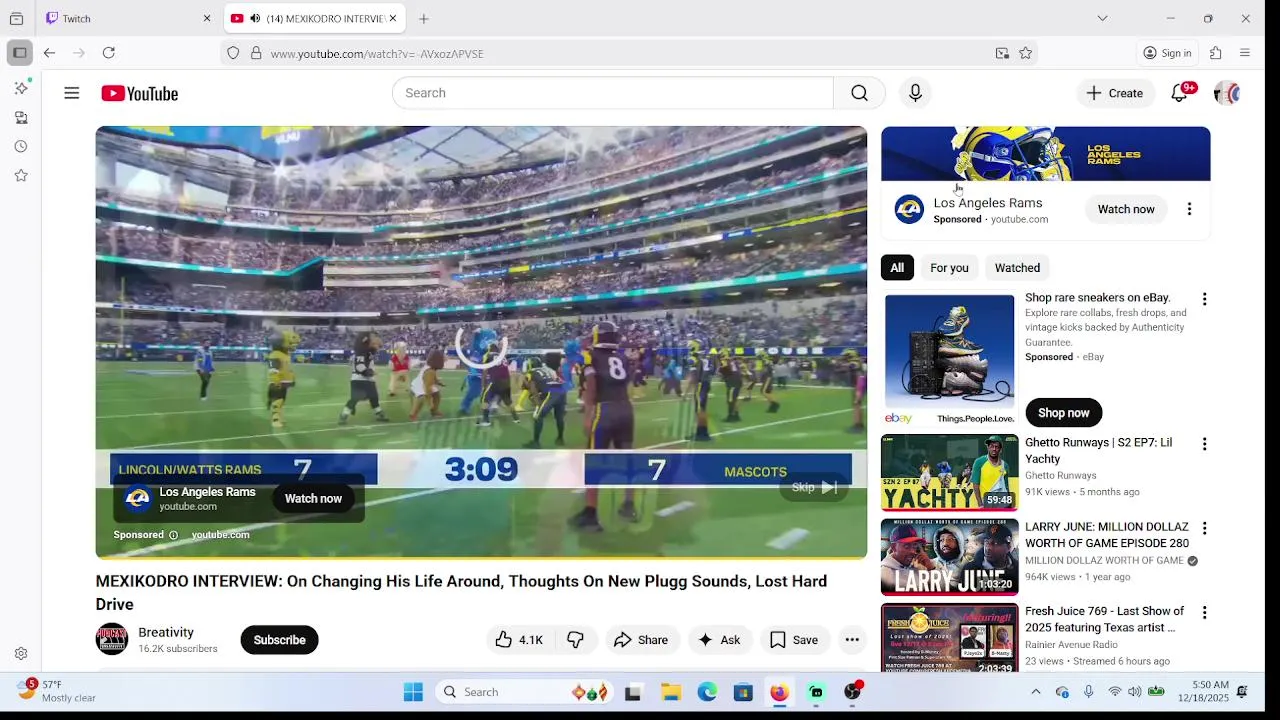The width and height of the screenshot is (1280, 720).
Task: Open more actions ellipsis below video
Action: (x=852, y=640)
